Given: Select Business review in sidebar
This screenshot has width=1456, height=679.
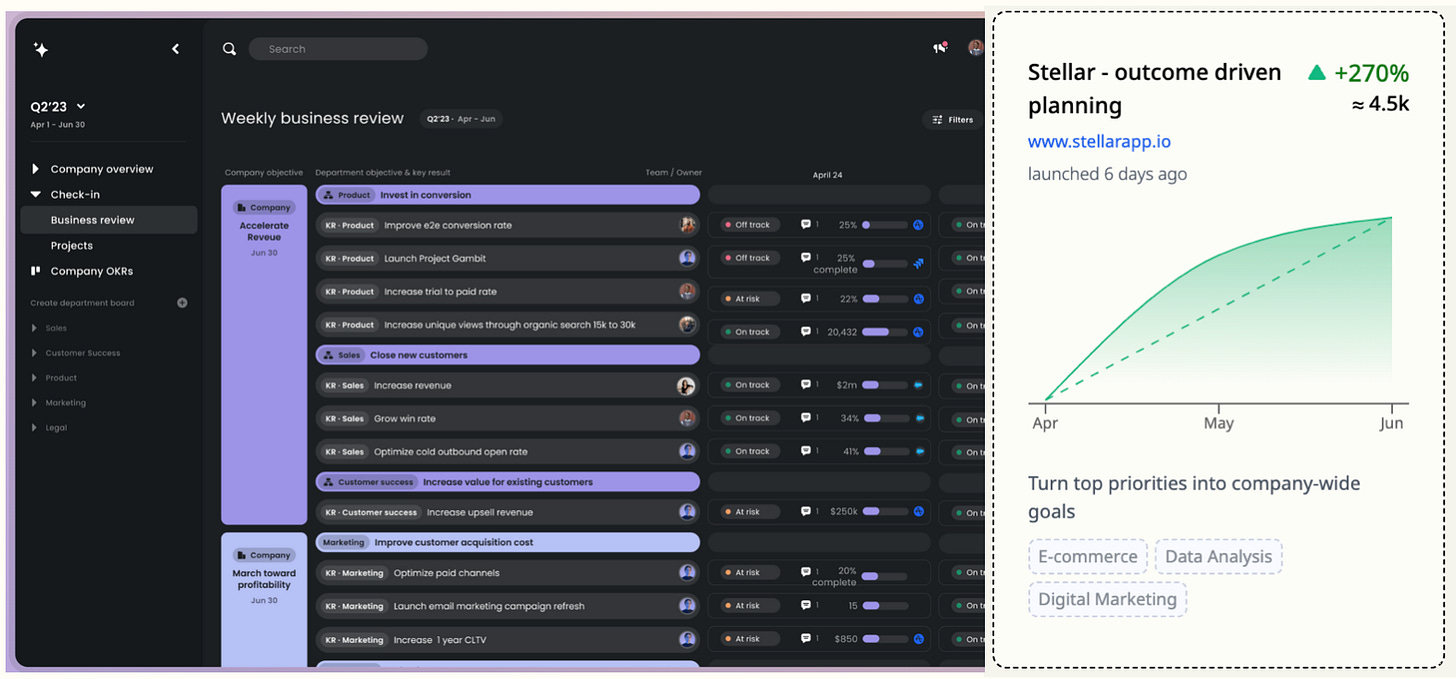Looking at the screenshot, I should 109,220.
